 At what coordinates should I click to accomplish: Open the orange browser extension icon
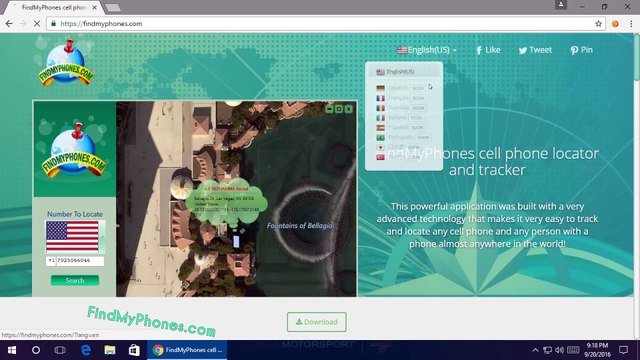point(615,24)
